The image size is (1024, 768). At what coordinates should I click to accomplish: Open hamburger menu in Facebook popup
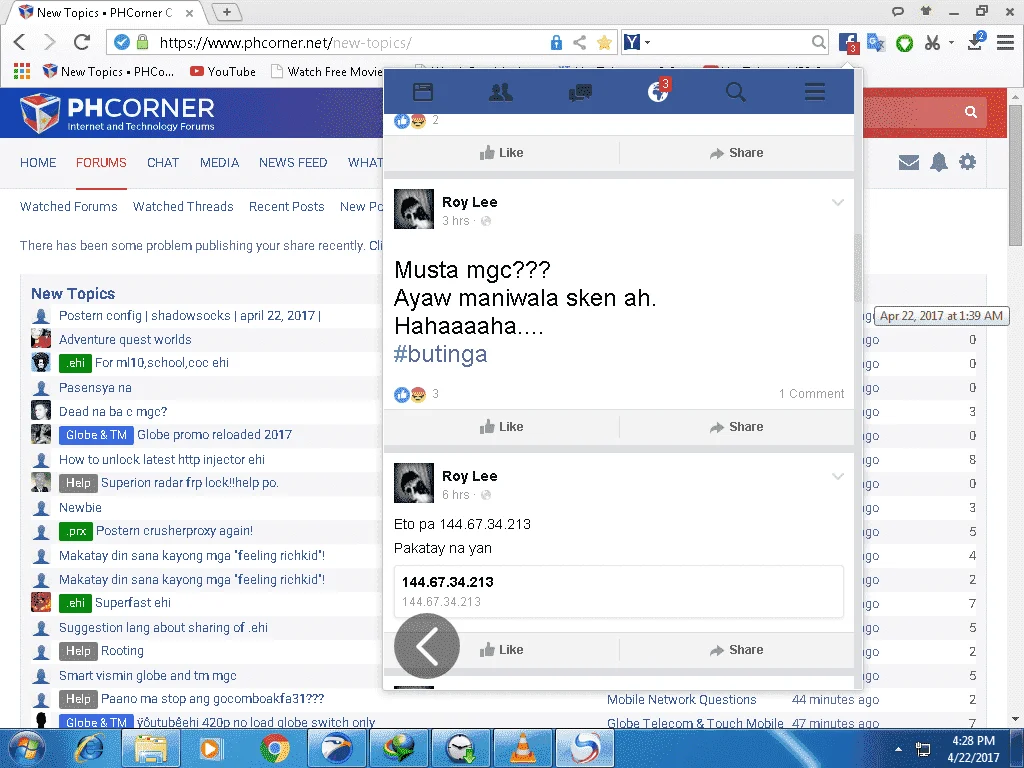tap(814, 92)
